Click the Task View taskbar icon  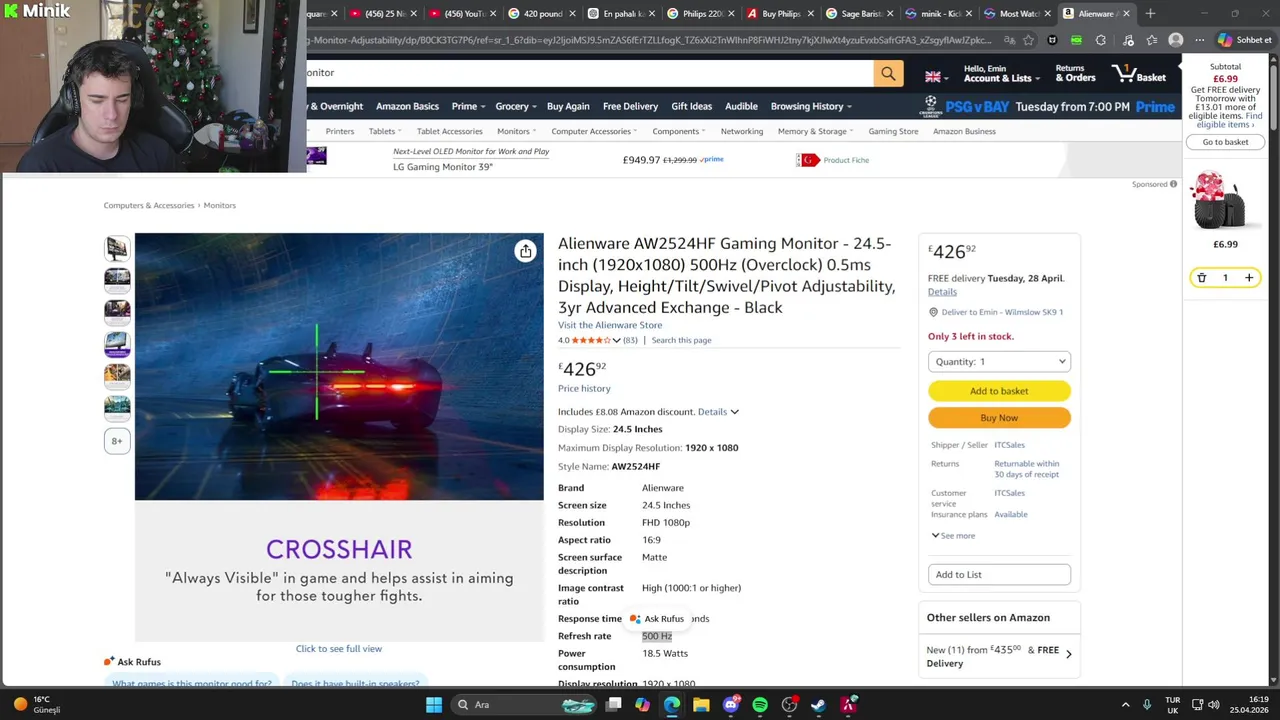click(x=613, y=705)
